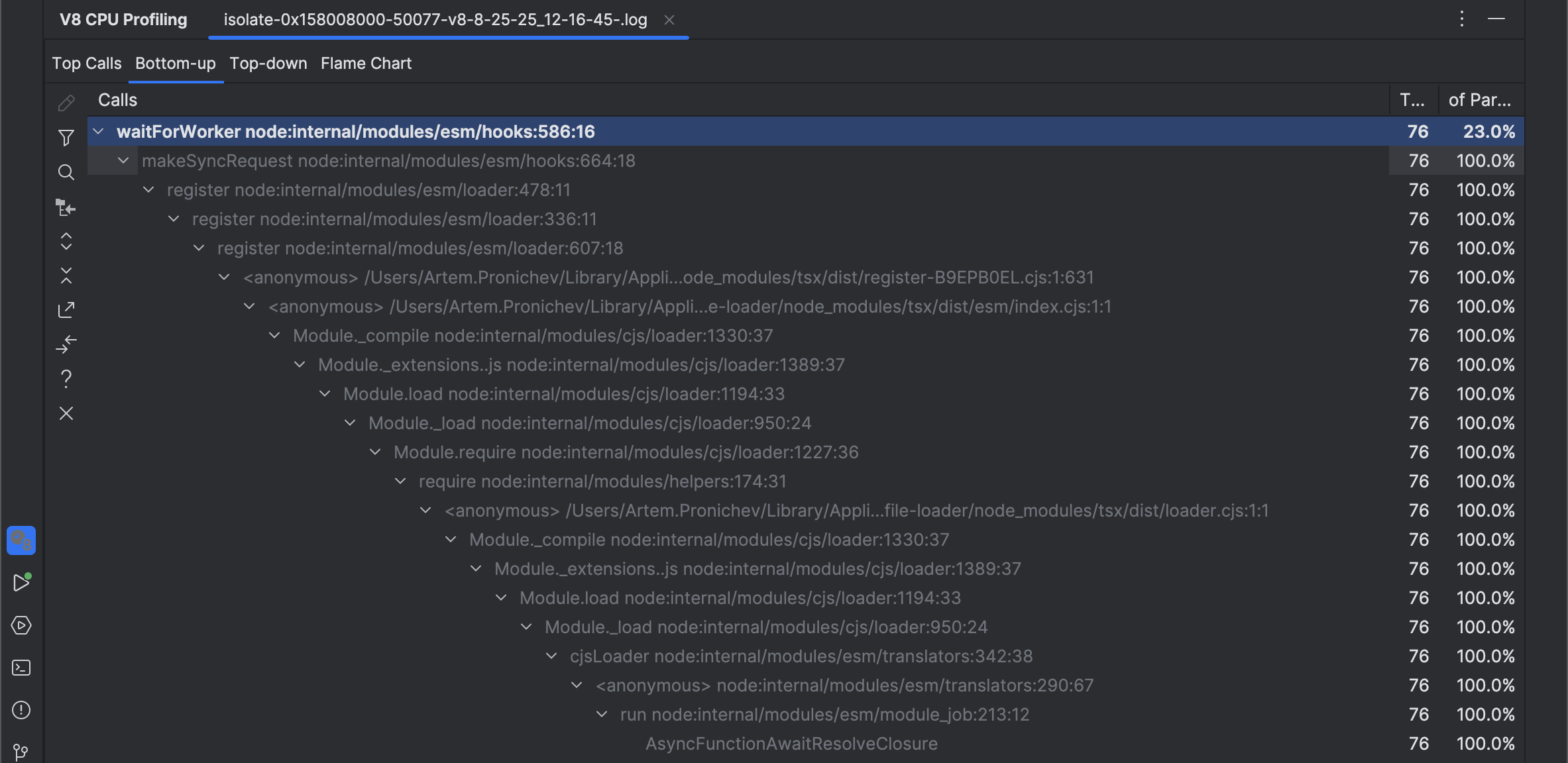Select the Git version control icon

[21, 752]
